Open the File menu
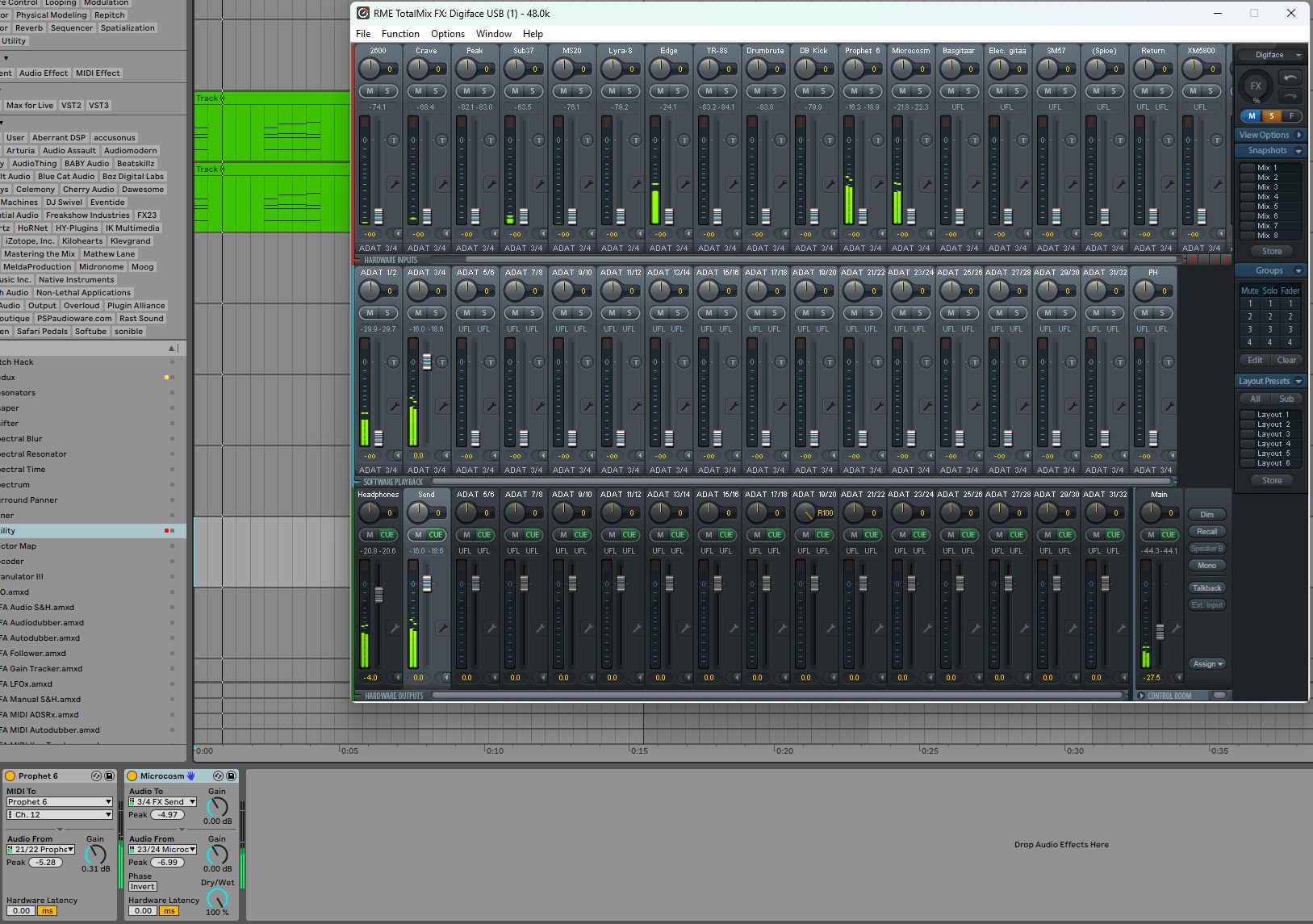Screen dimensions: 1313x924 coord(363,34)
